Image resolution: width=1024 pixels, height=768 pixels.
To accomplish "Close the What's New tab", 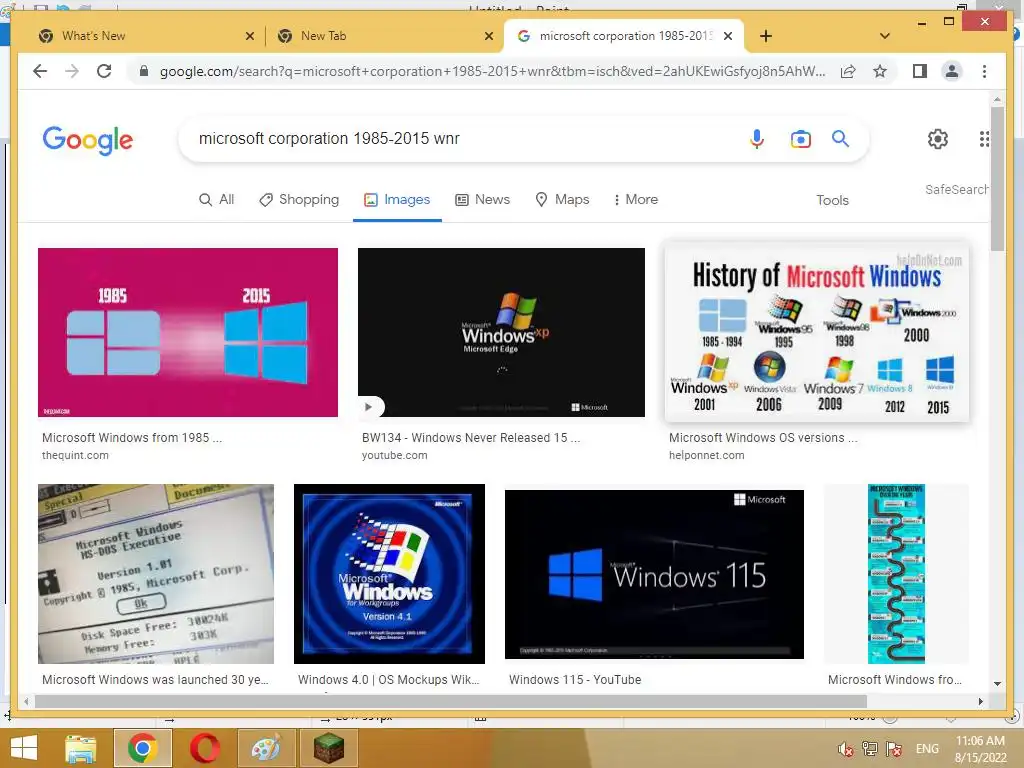I will [x=249, y=36].
